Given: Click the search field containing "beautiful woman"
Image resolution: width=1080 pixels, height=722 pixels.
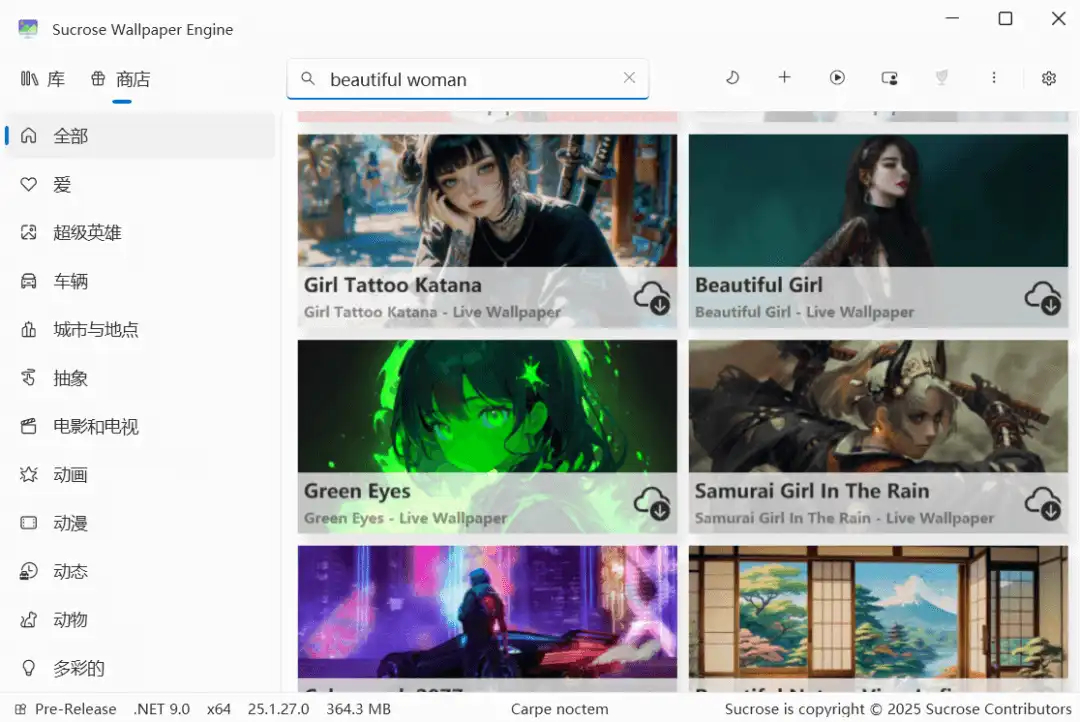Looking at the screenshot, I should coord(468,79).
